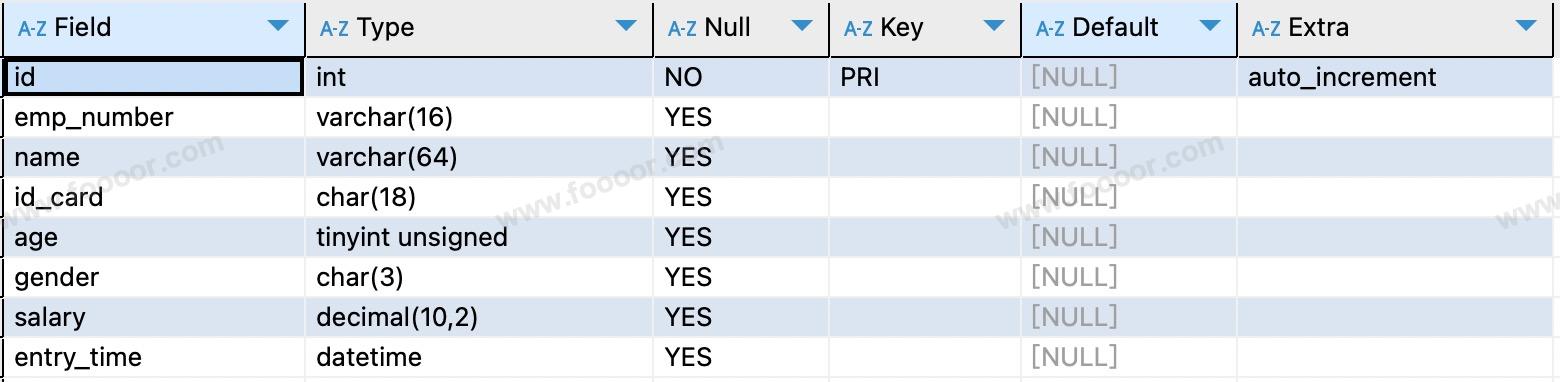This screenshot has width=1560, height=382.
Task: Click the A-Z icon in Field header
Action: click(x=32, y=28)
